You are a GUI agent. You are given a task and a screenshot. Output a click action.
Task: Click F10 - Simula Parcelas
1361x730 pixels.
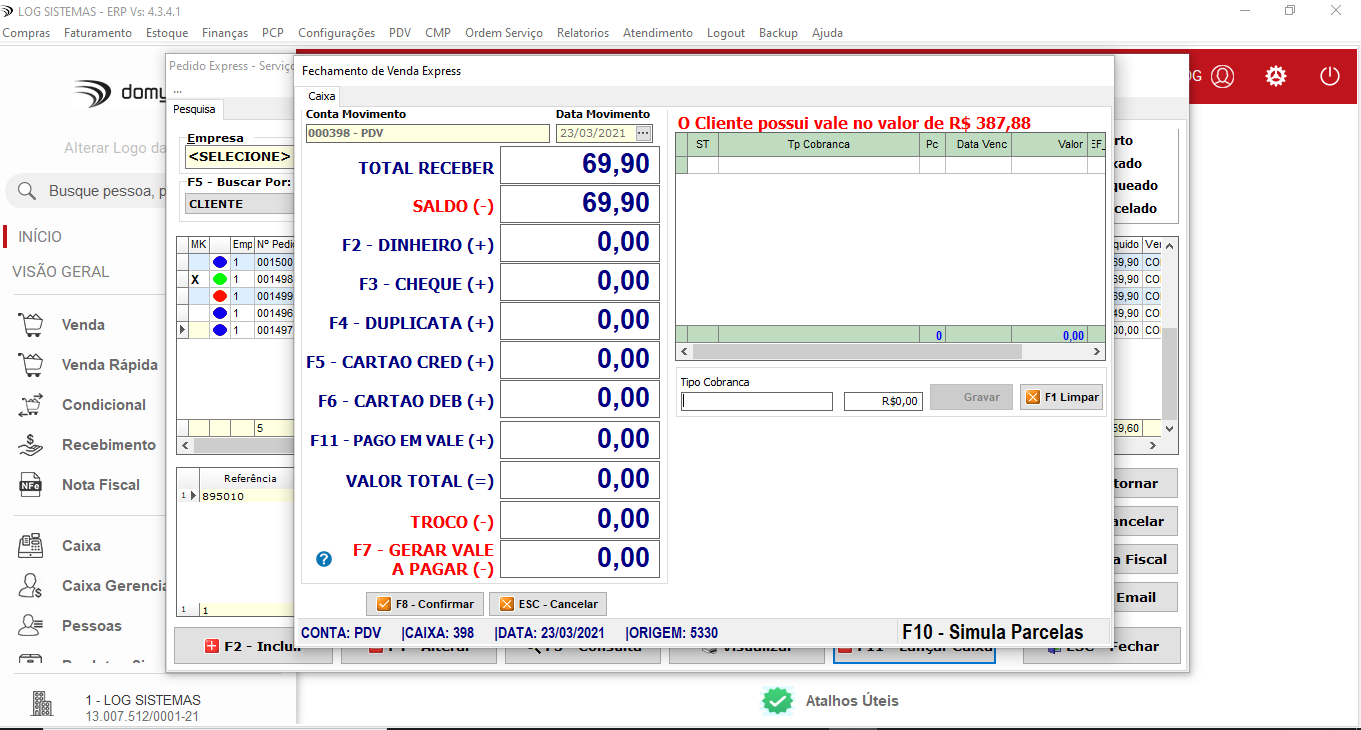coord(992,632)
